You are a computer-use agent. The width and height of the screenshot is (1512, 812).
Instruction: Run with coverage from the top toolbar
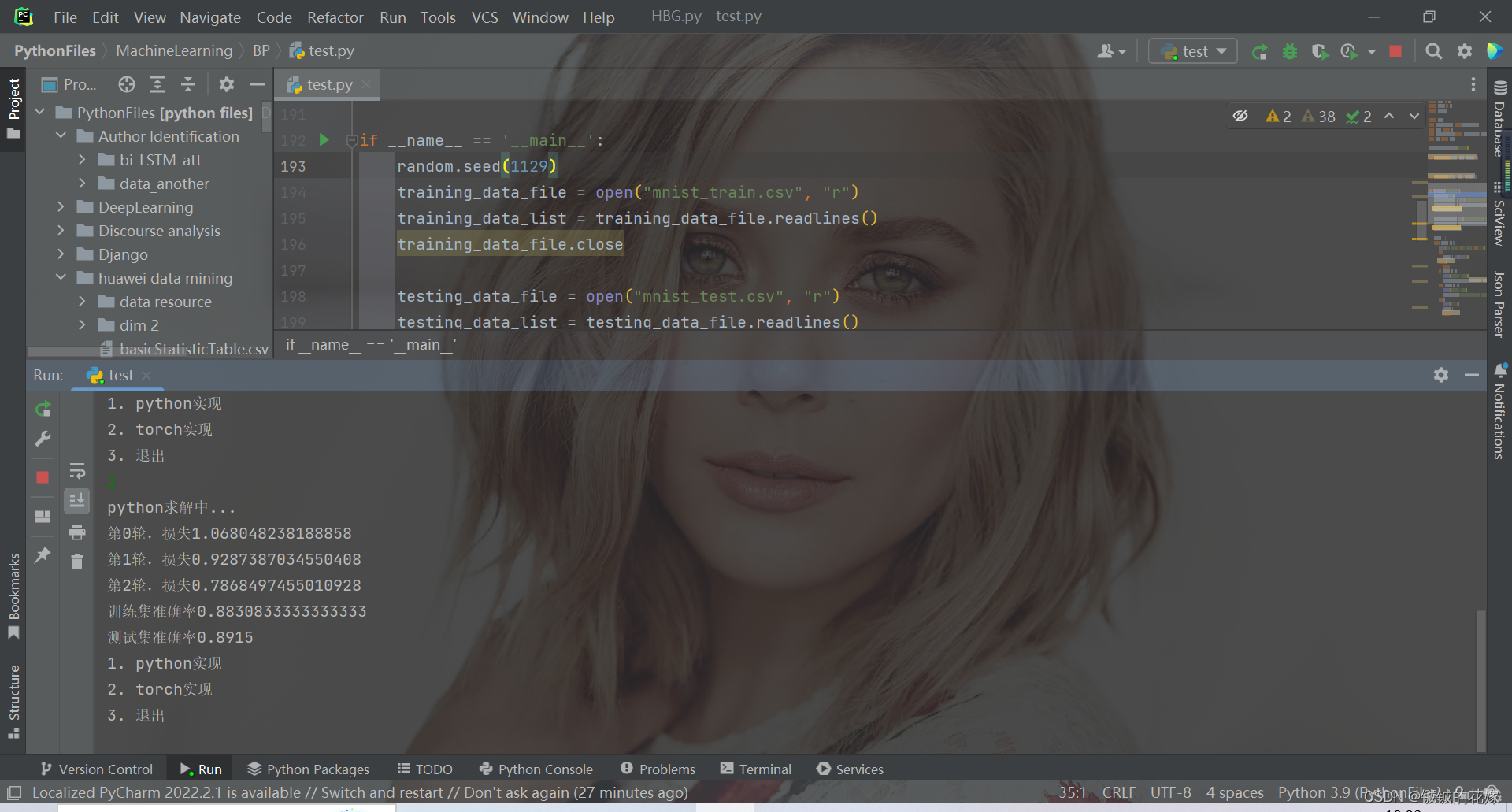(1320, 51)
